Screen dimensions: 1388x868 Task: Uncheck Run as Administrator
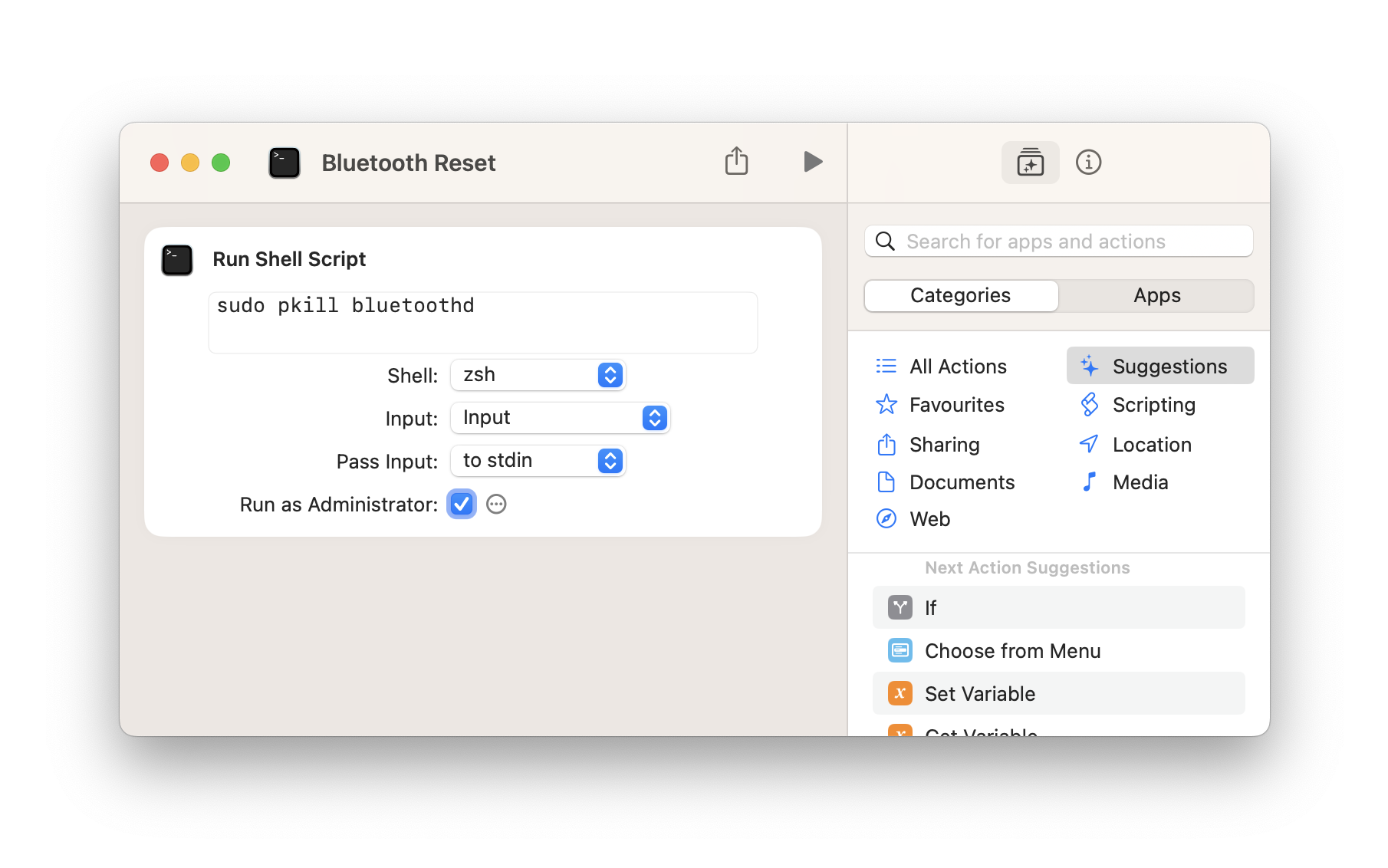coord(462,504)
